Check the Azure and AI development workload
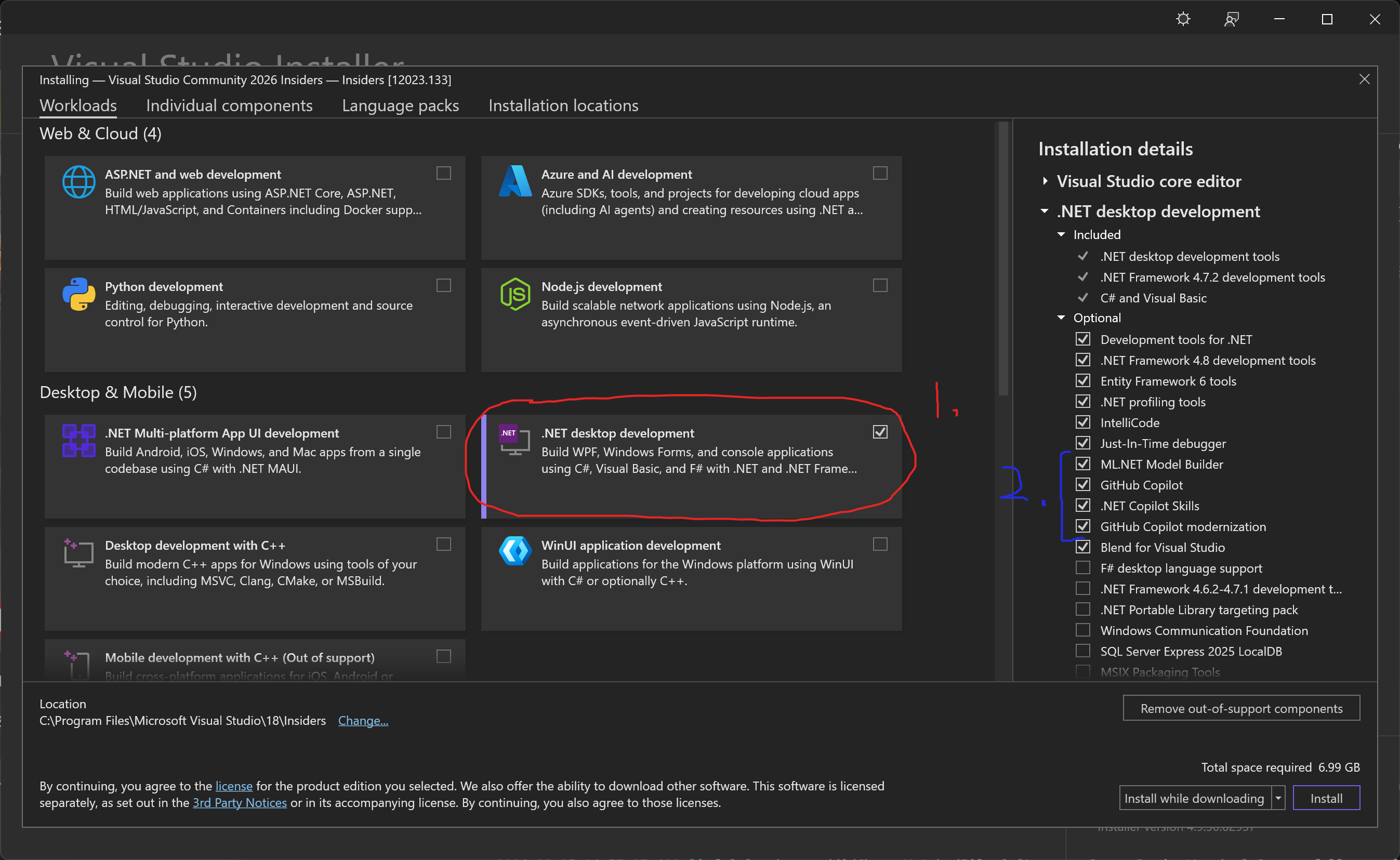 pyautogui.click(x=880, y=173)
